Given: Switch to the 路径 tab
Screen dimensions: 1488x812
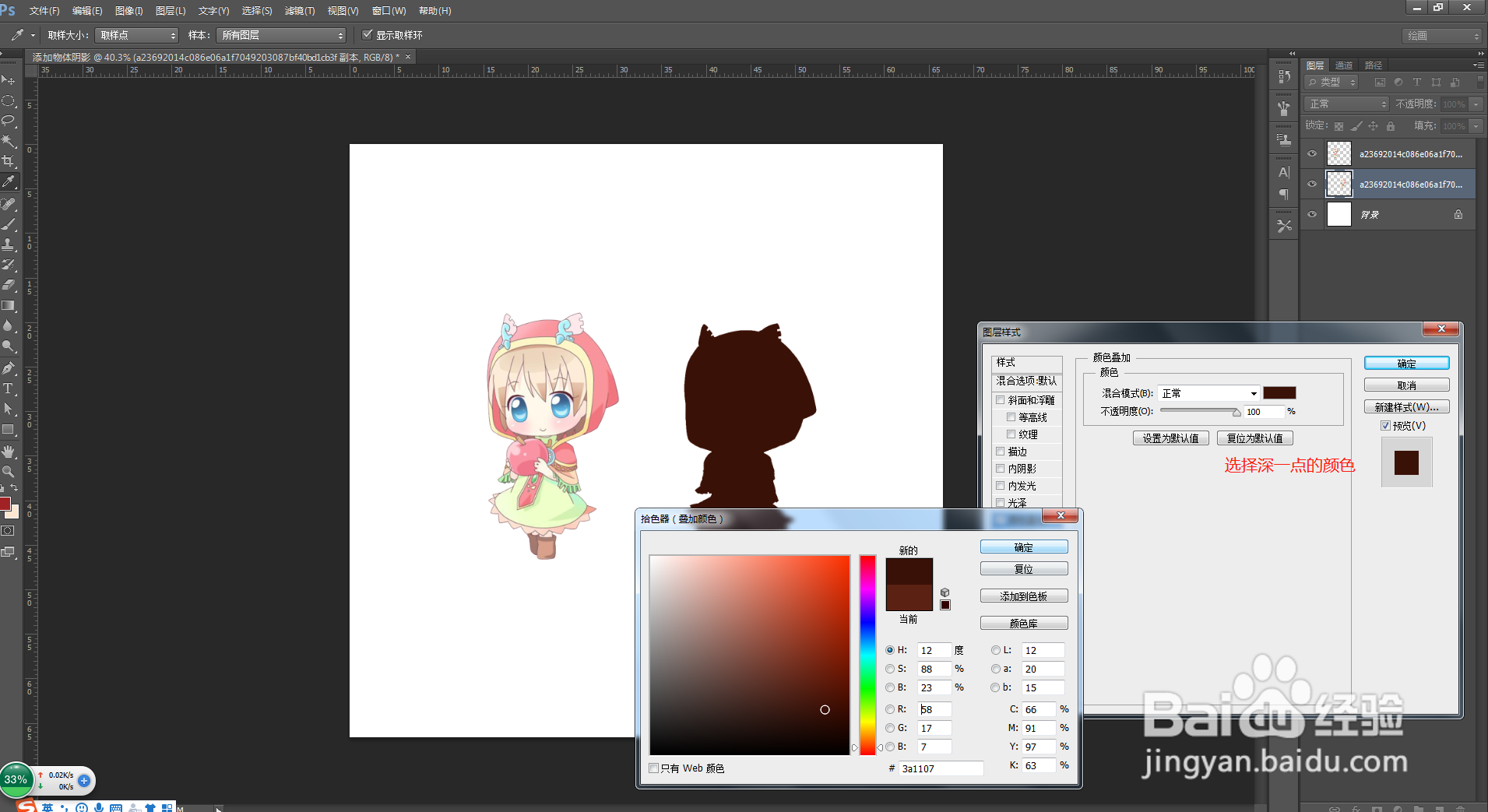Looking at the screenshot, I should pyautogui.click(x=1374, y=65).
